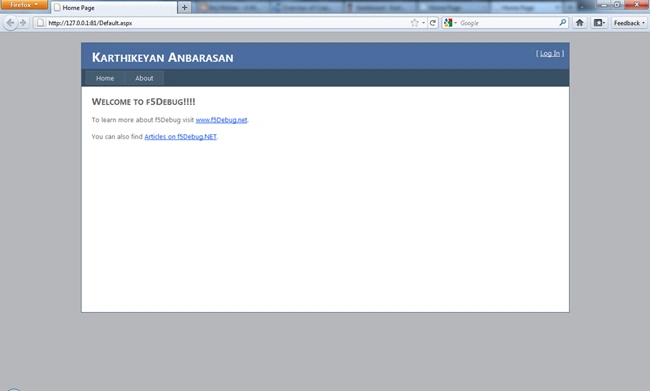The width and height of the screenshot is (650, 391).
Task: Open the About menu item
Action: (x=144, y=78)
